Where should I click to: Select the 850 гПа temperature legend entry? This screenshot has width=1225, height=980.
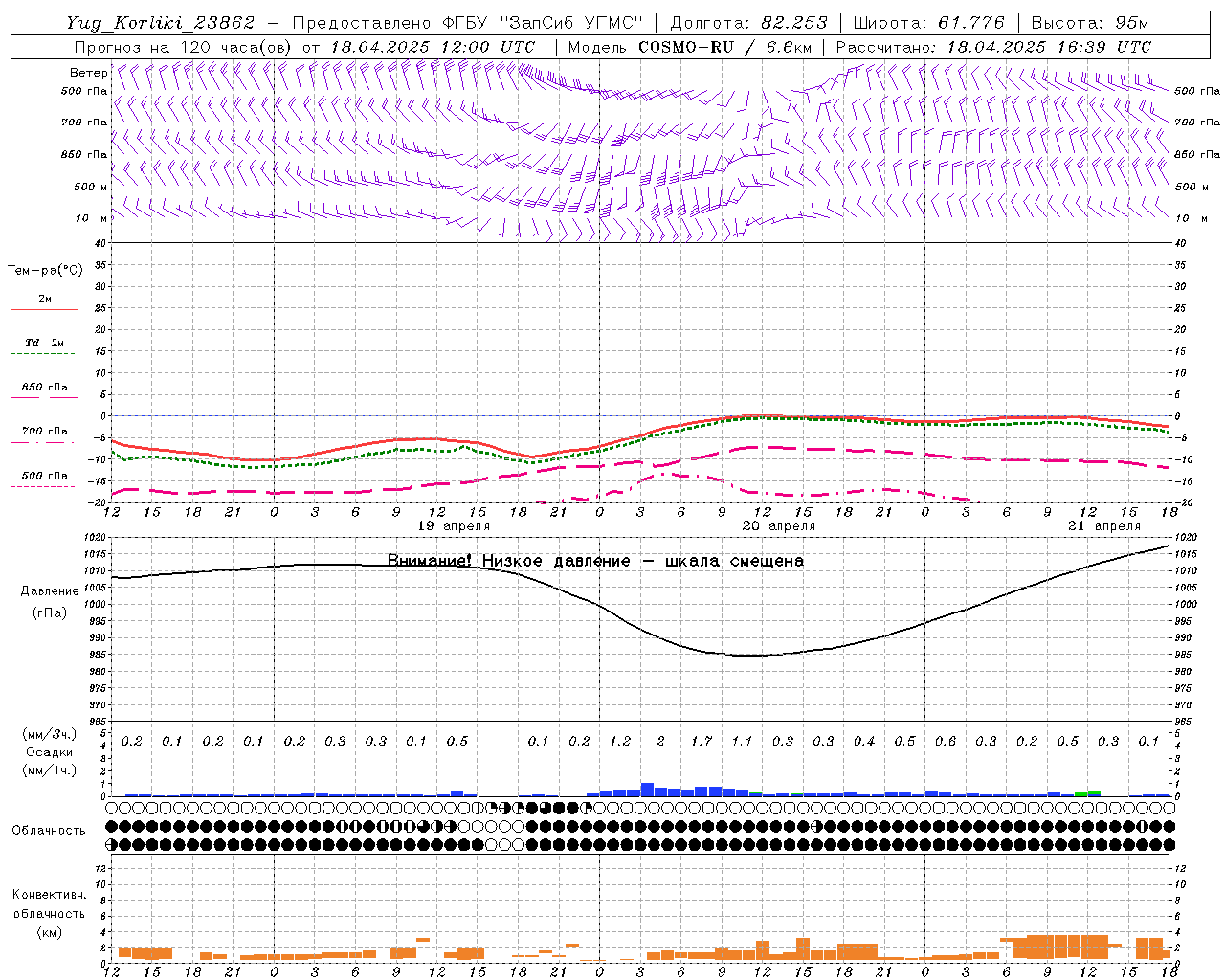(x=45, y=388)
